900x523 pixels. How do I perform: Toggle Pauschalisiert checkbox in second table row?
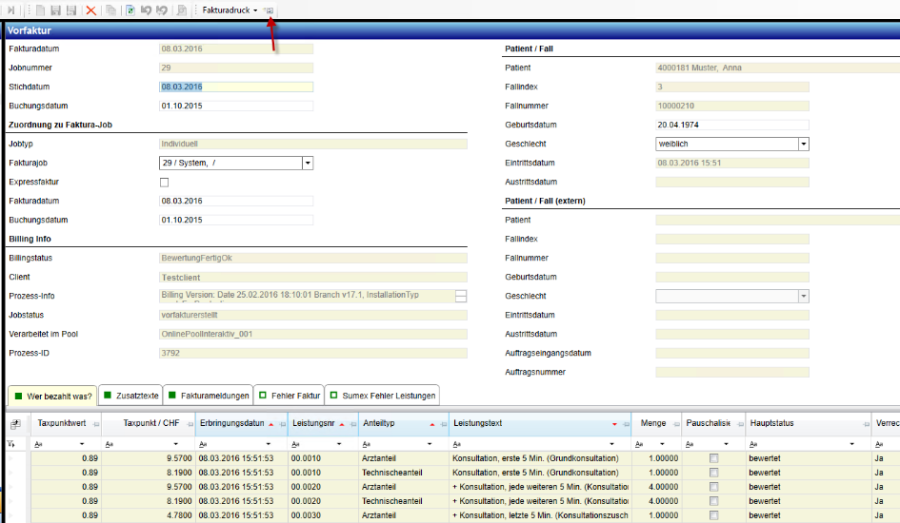click(713, 472)
